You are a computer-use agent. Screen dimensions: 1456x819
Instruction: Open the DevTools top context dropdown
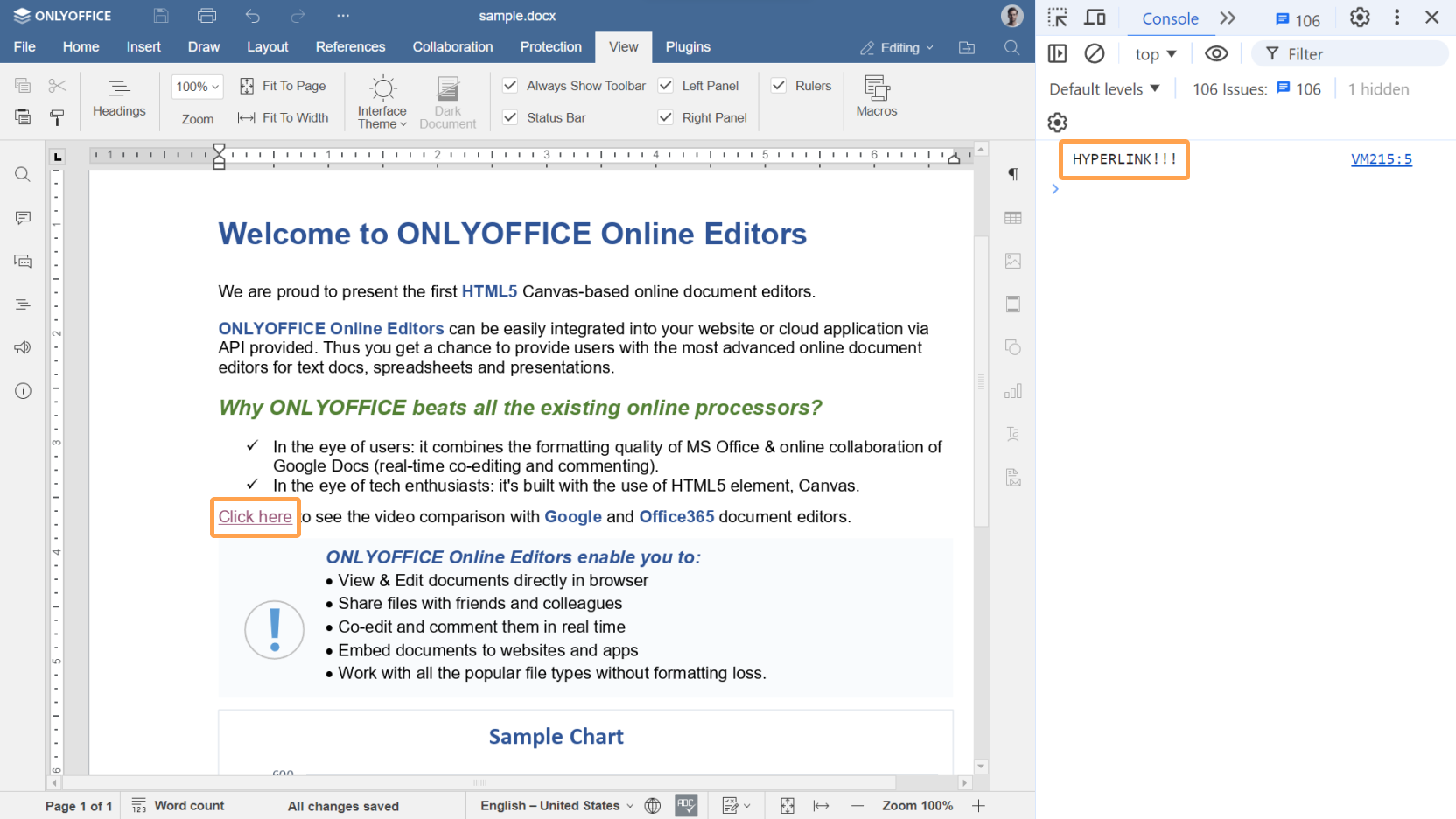tap(1155, 54)
